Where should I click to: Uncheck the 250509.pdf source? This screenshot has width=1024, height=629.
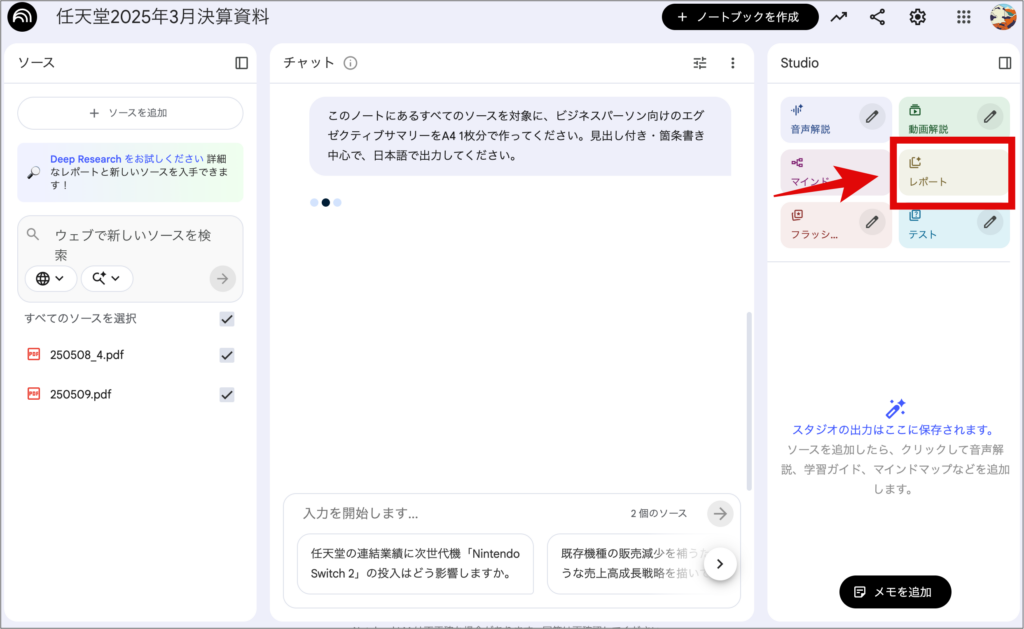pos(227,394)
